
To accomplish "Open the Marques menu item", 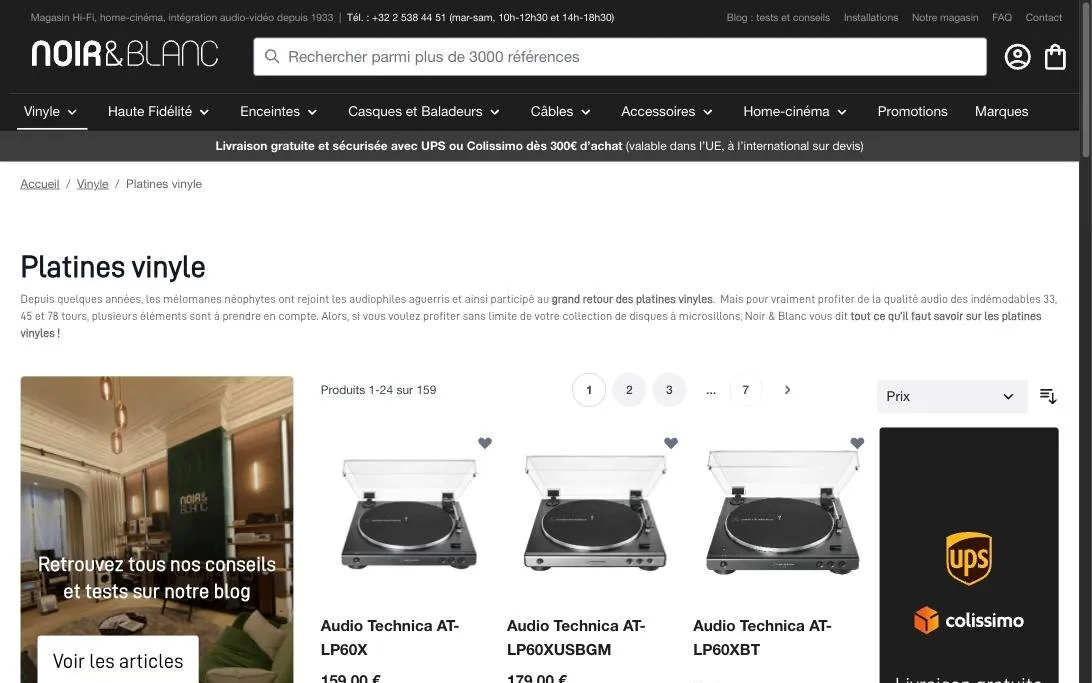I will pyautogui.click(x=1001, y=111).
